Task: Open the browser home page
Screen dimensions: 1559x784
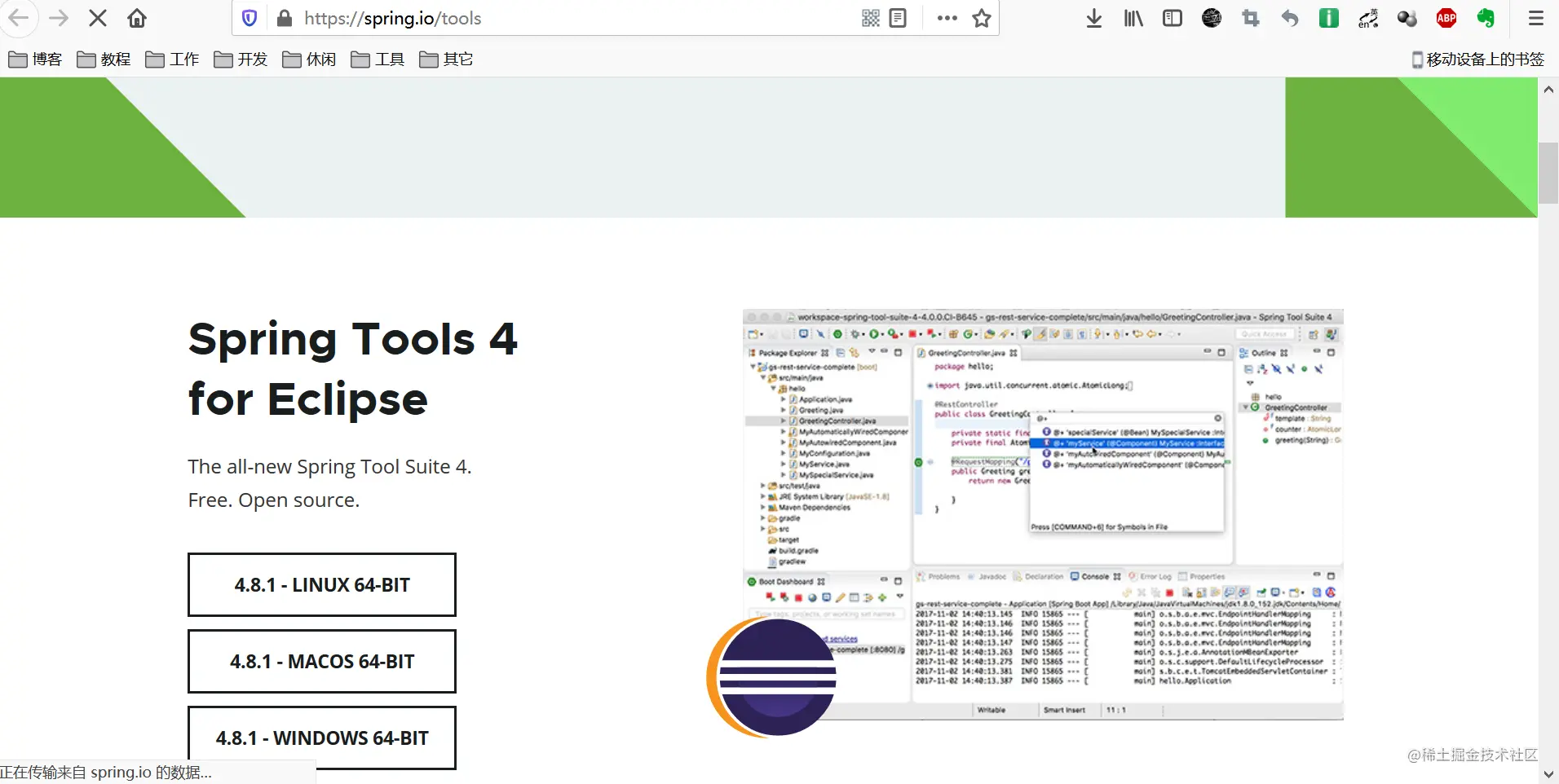Action: point(137,18)
